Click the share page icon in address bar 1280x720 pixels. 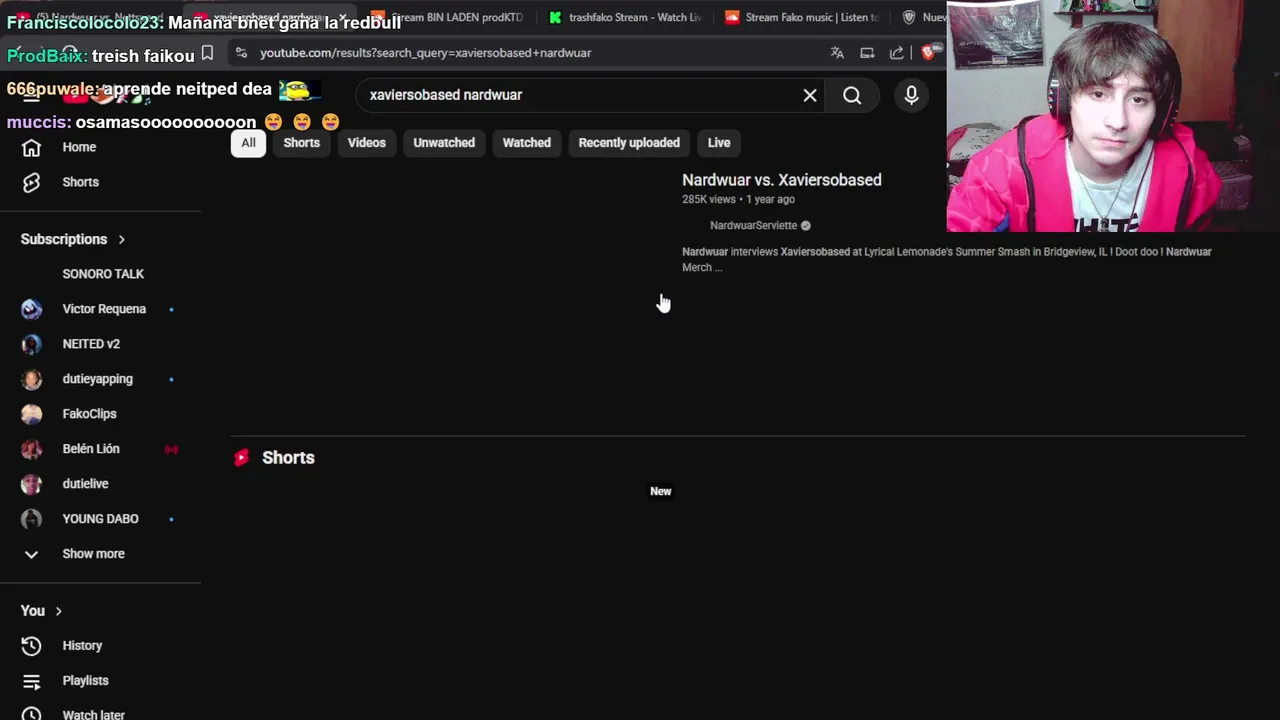896,53
